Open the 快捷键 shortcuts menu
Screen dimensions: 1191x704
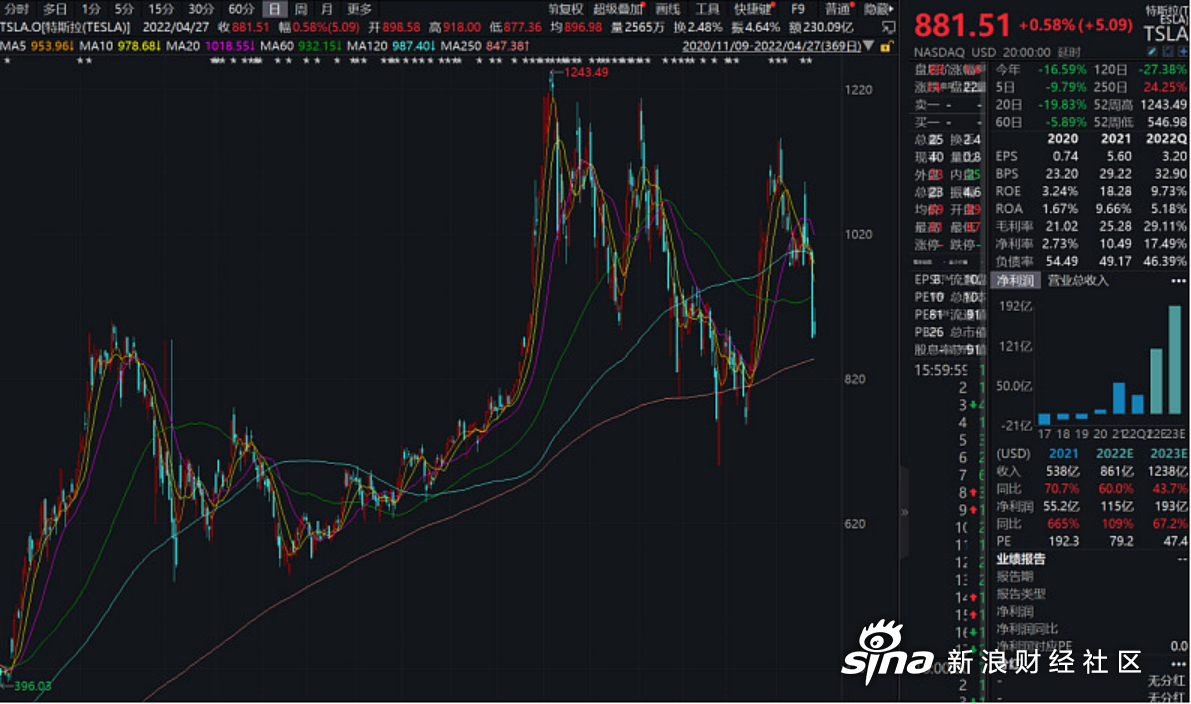coord(753,9)
